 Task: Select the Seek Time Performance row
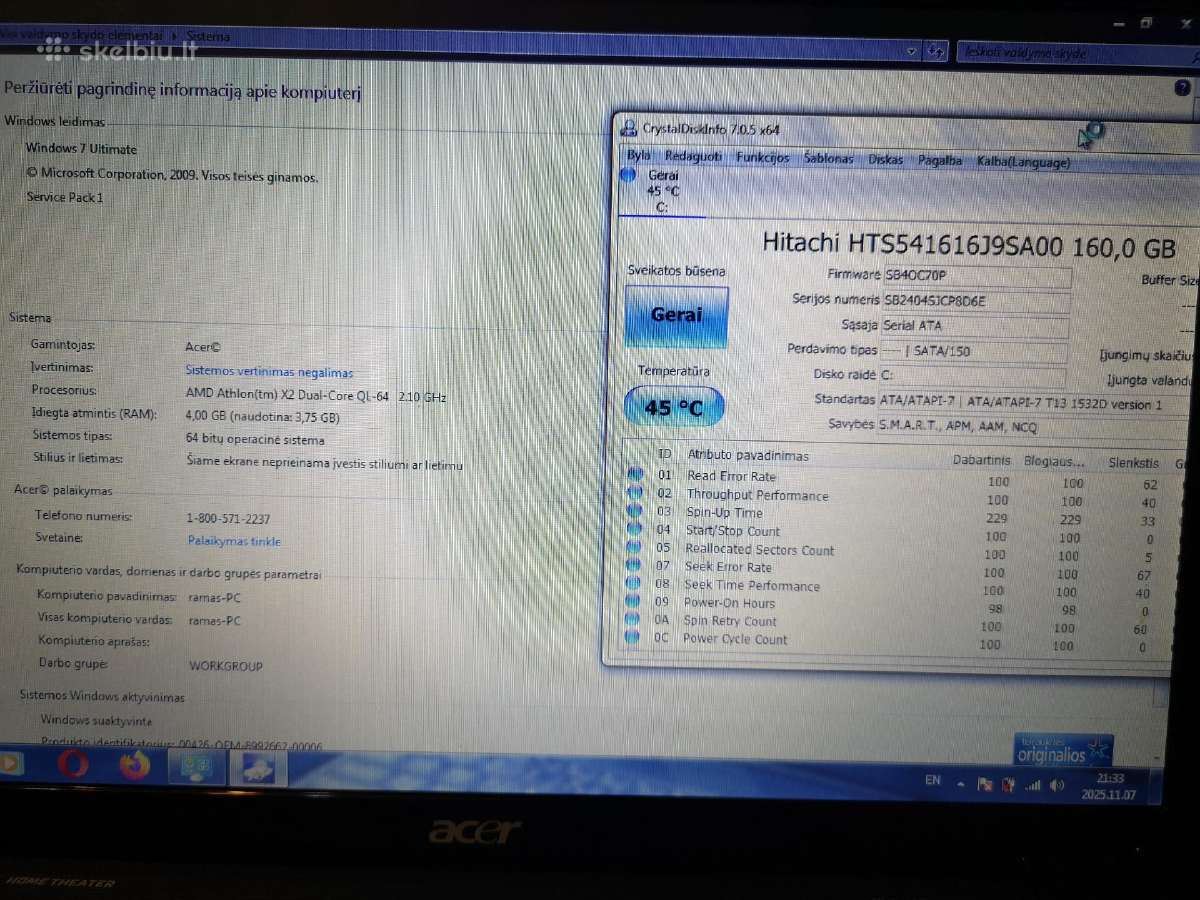point(895,586)
